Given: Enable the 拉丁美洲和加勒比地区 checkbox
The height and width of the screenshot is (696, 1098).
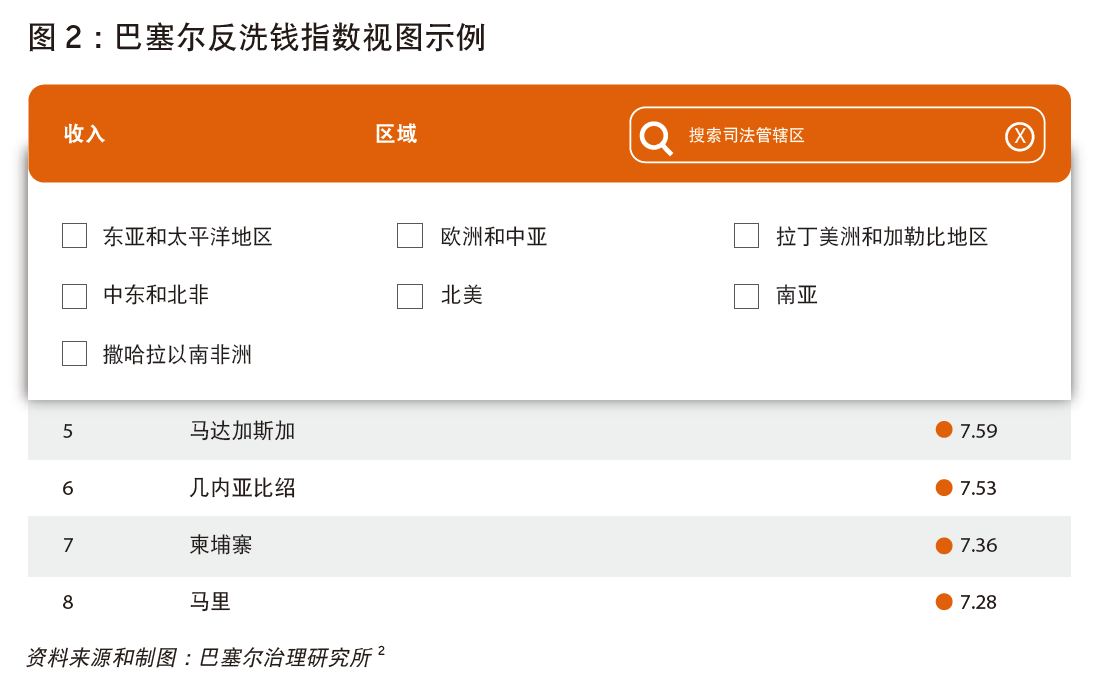Looking at the screenshot, I should pos(746,236).
